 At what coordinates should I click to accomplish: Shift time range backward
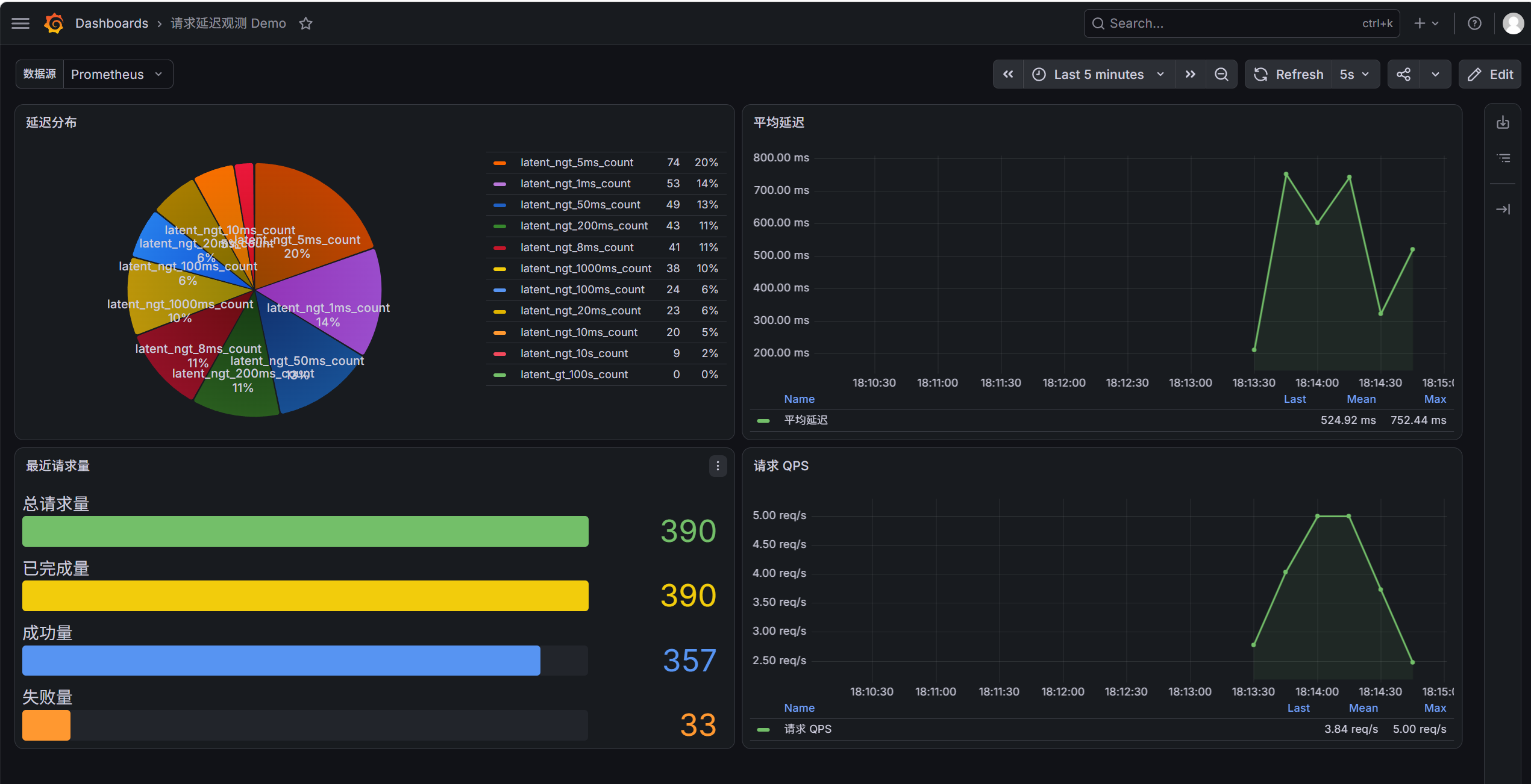(x=1008, y=74)
